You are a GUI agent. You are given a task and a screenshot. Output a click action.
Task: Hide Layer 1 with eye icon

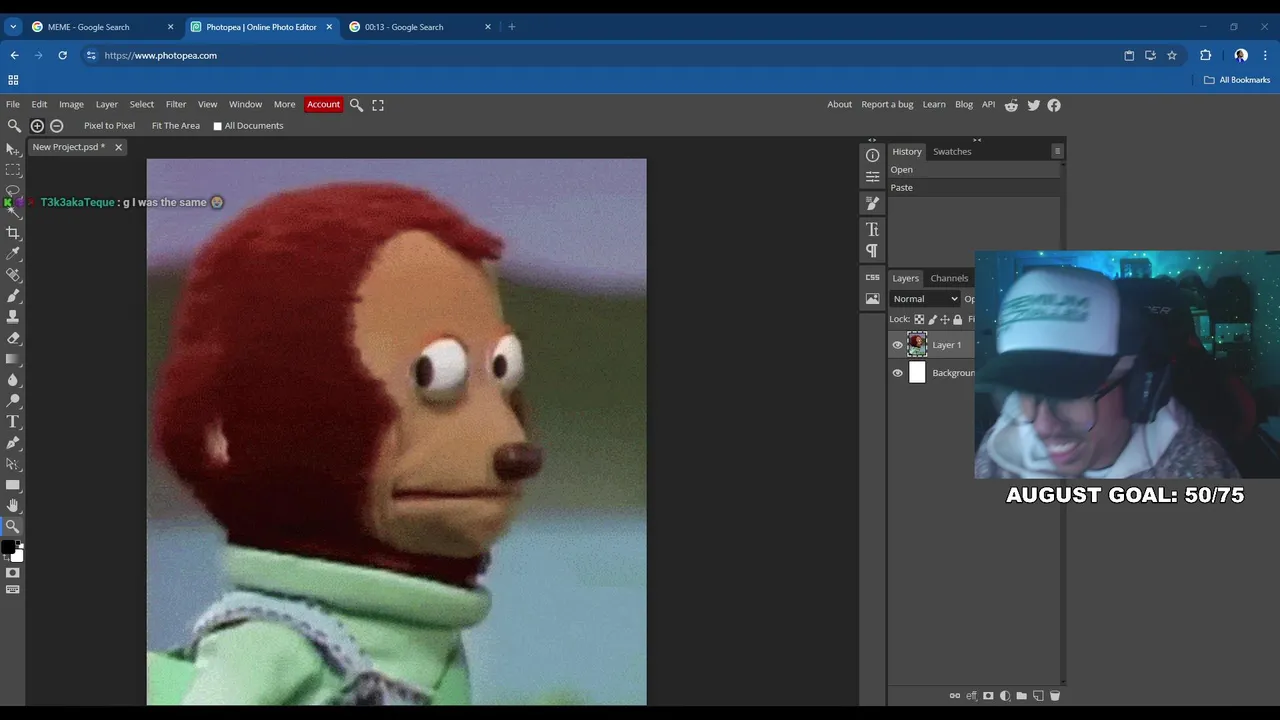(897, 345)
